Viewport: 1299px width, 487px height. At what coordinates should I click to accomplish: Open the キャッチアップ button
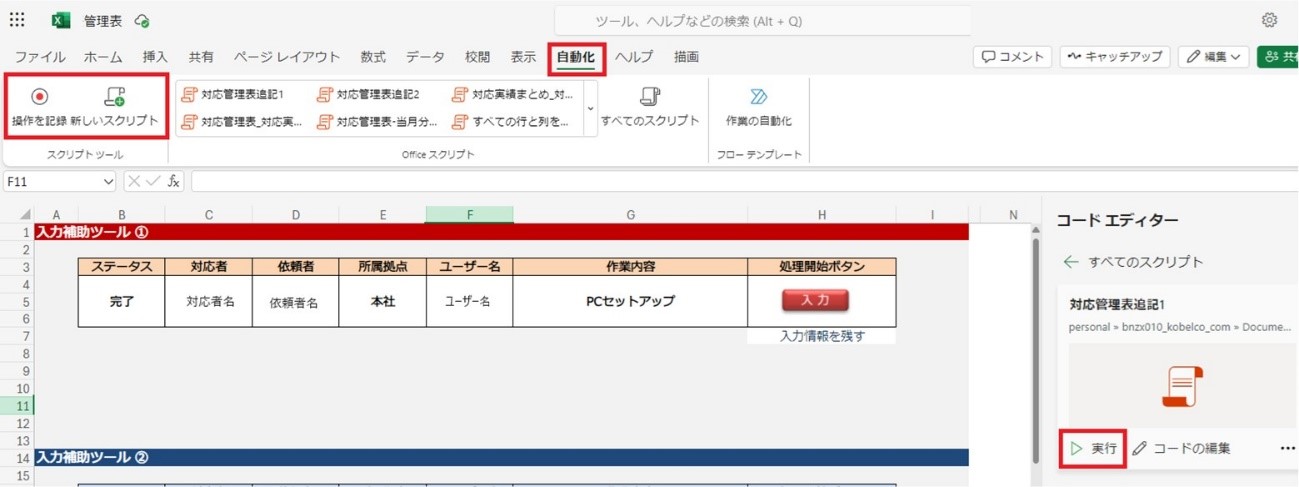pyautogui.click(x=1115, y=57)
